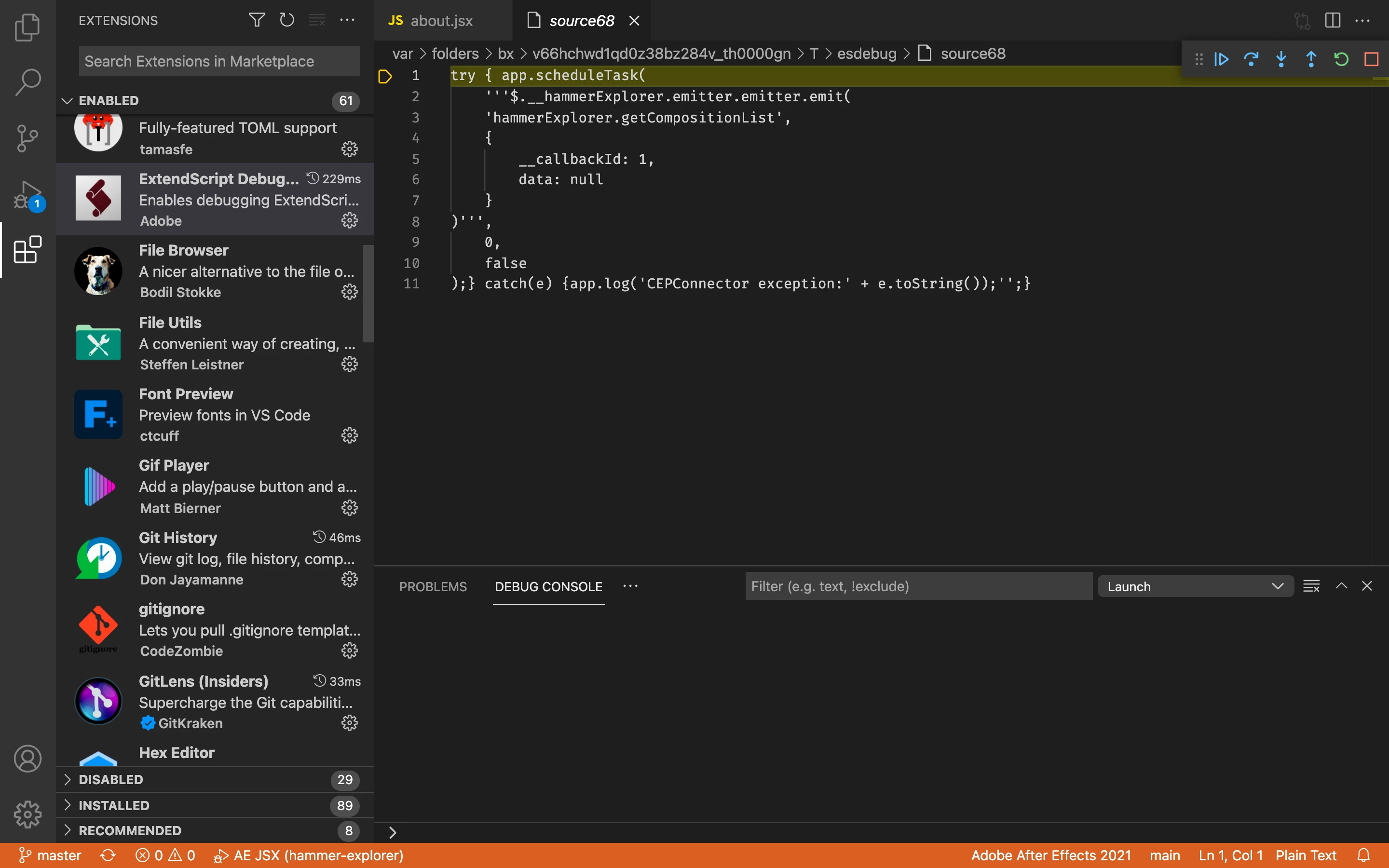Switch to the about.jsx tab
Viewport: 1389px width, 868px height.
pyautogui.click(x=441, y=21)
